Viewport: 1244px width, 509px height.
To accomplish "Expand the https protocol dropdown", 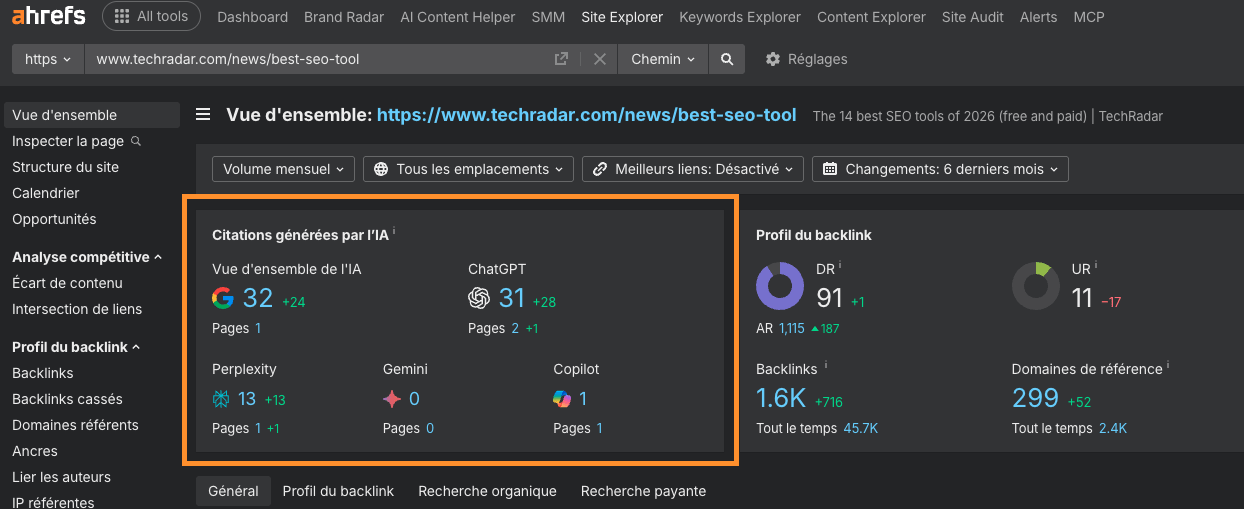I will [x=47, y=59].
